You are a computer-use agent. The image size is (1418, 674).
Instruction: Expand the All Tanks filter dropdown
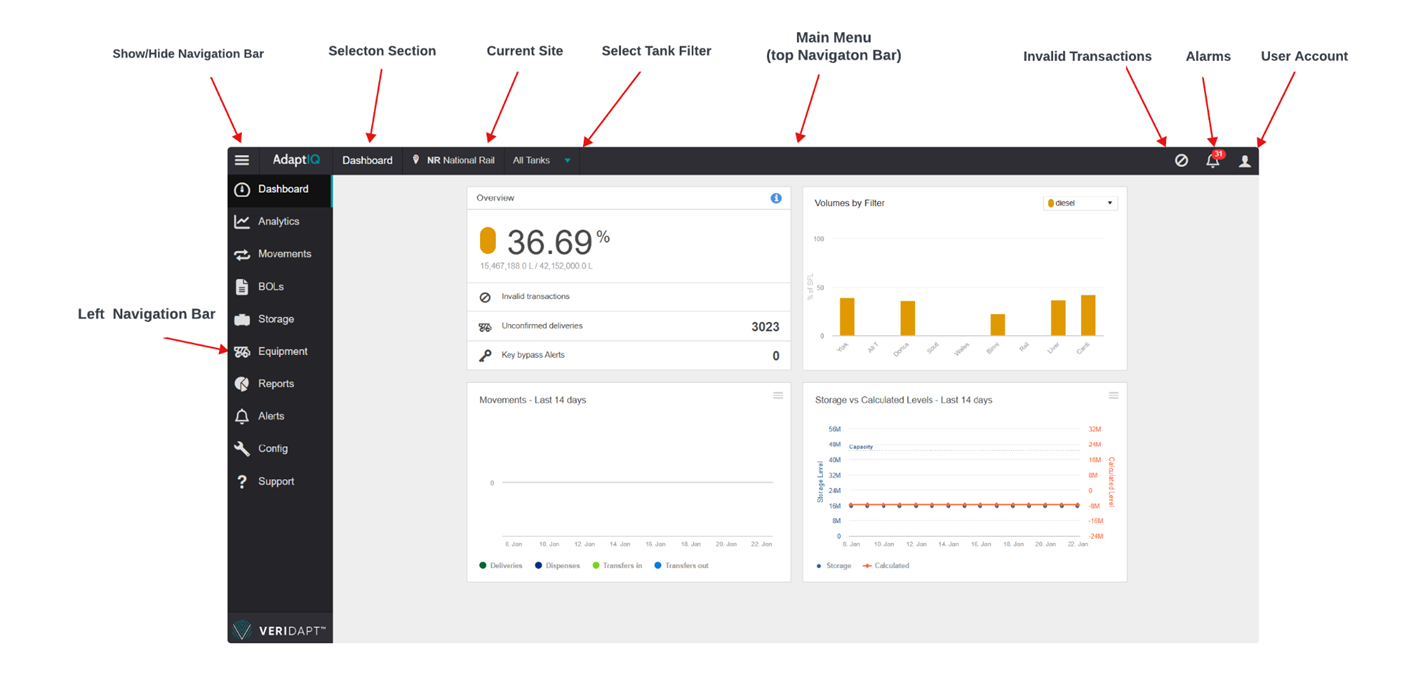click(x=541, y=161)
